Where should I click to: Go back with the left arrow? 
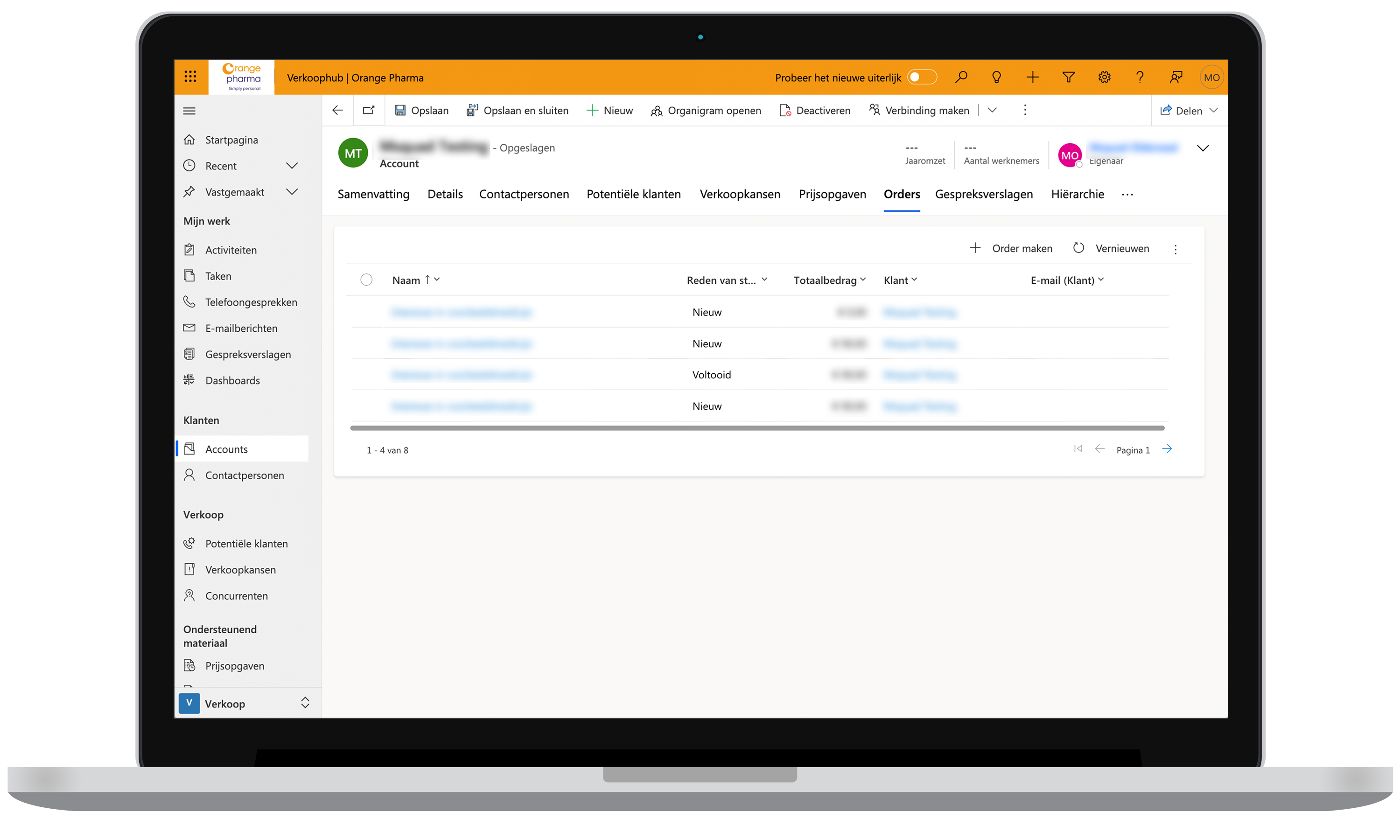[x=338, y=111]
